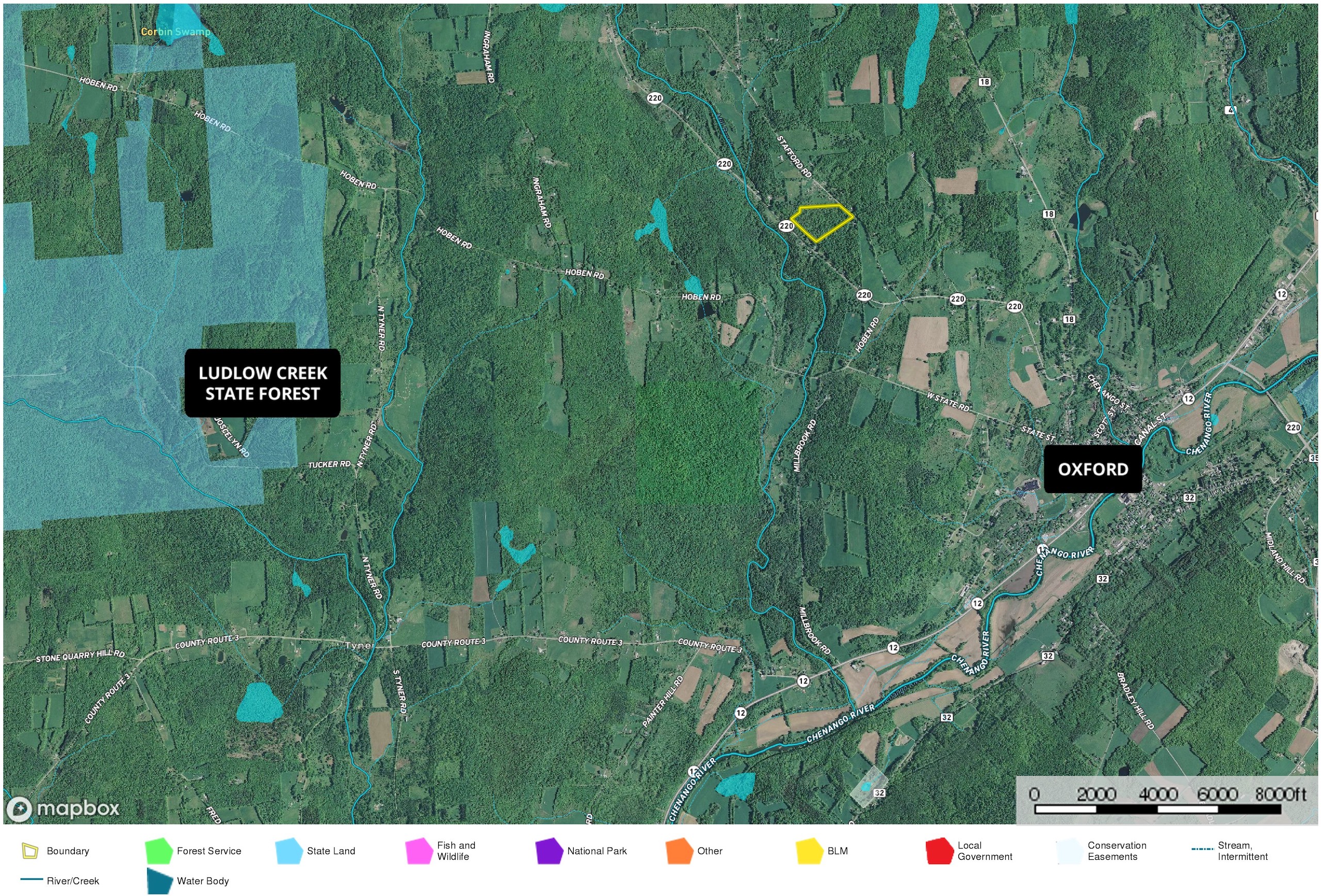Click the Tyner place label

359,645
